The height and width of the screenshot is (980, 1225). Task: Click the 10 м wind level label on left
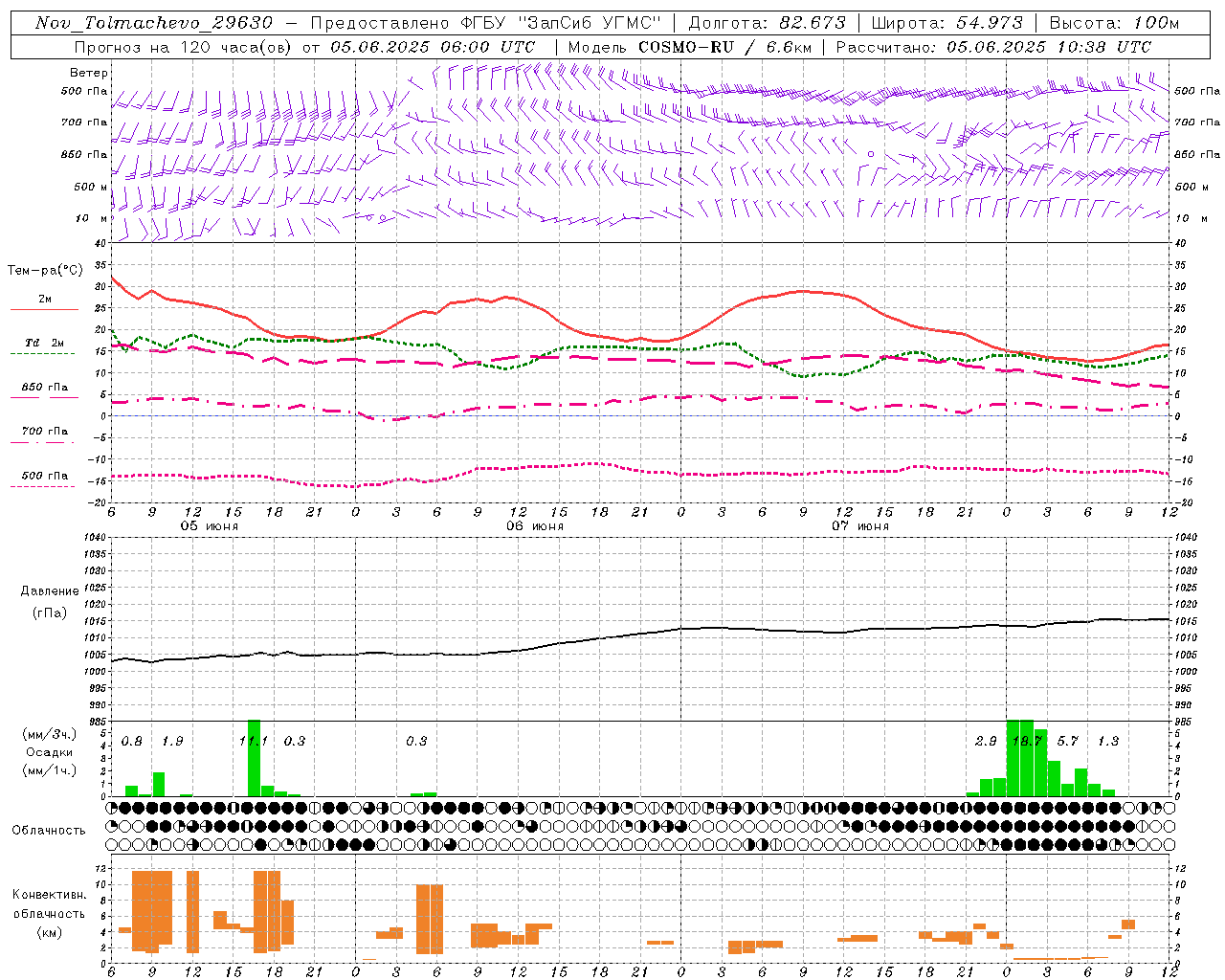click(93, 218)
